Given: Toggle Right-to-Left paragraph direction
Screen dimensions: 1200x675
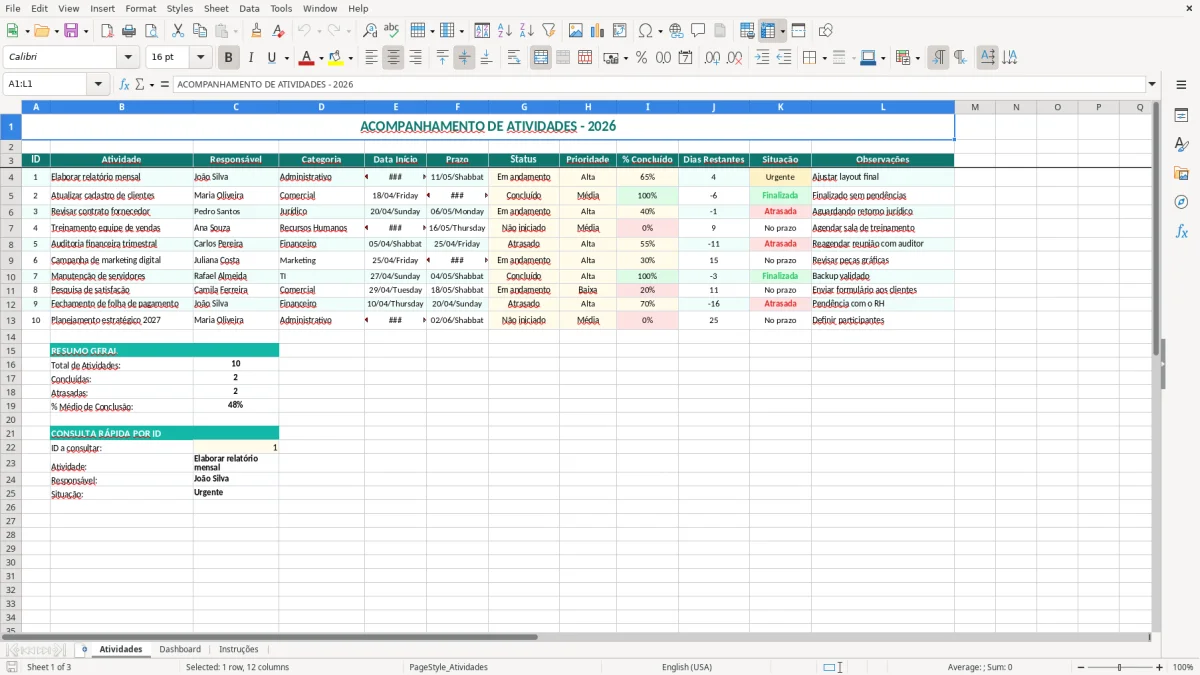Looking at the screenshot, I should [960, 58].
